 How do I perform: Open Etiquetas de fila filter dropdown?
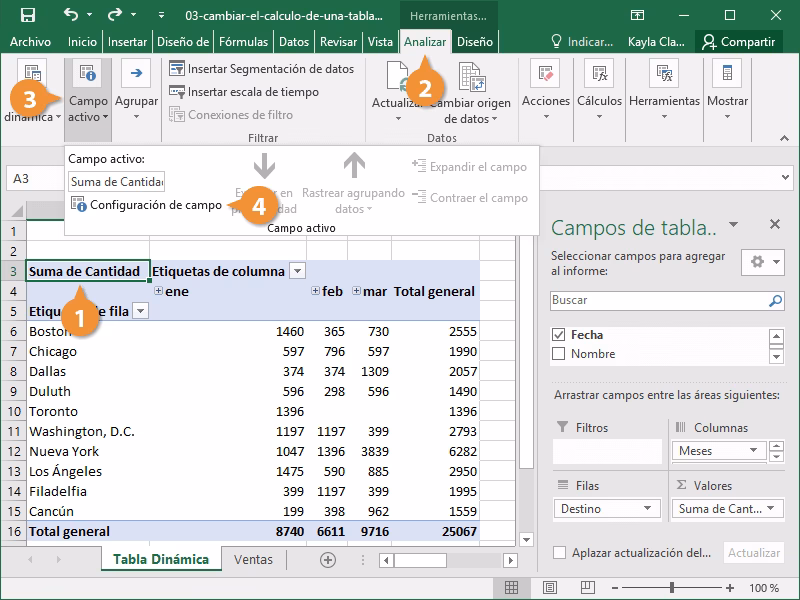[x=140, y=311]
